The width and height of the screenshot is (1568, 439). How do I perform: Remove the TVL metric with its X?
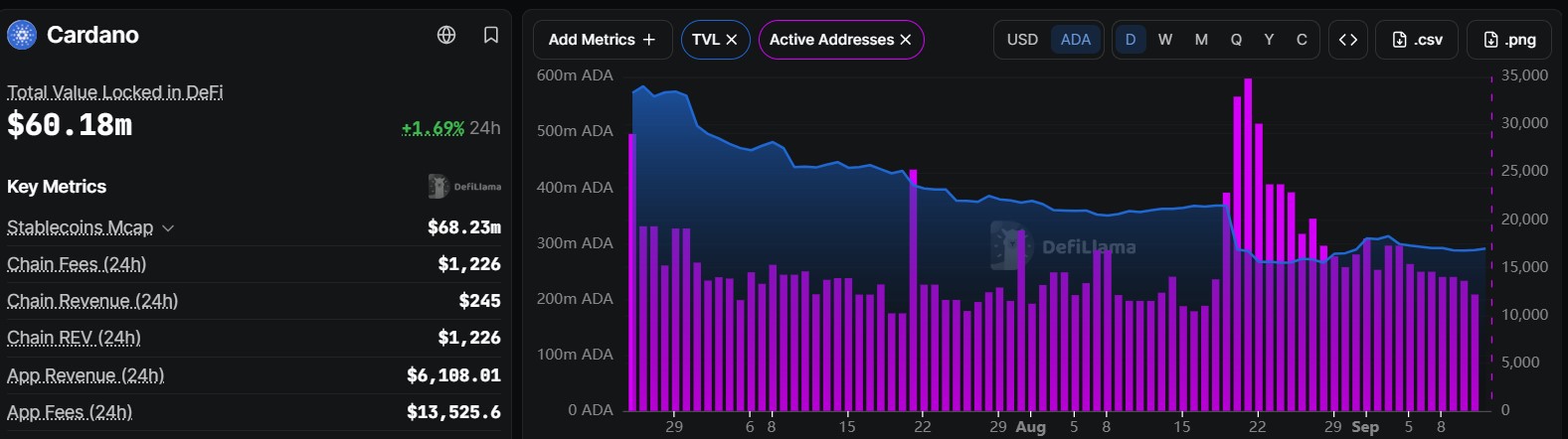(732, 40)
